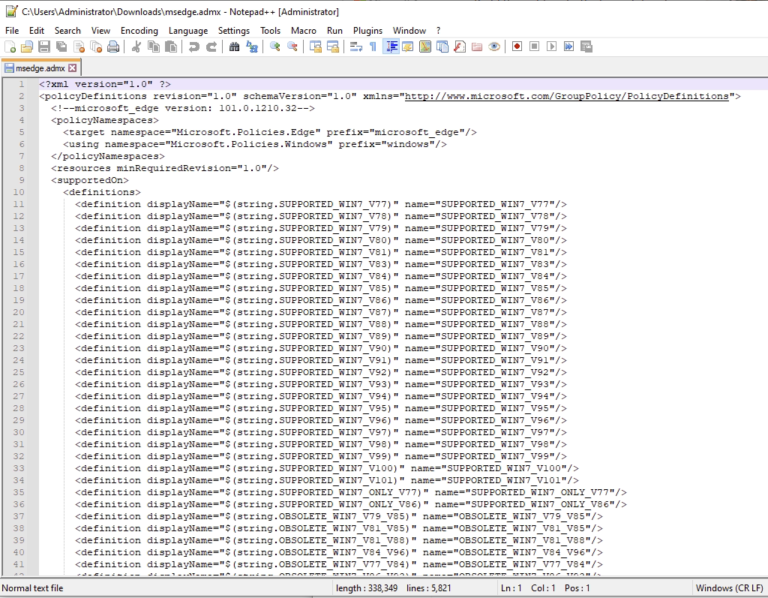Viewport: 768px width, 598px height.
Task: Toggle show all characters pilcrow icon
Action: [x=372, y=47]
